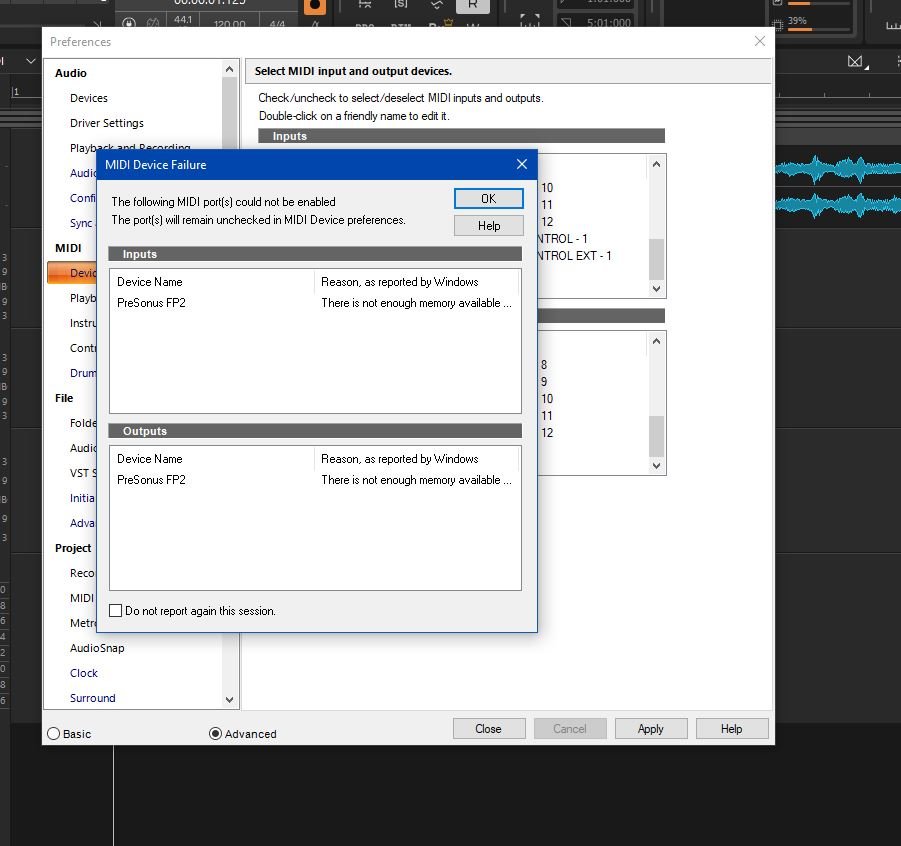Select 'NTROL EXT - 1' entry in Inputs list
Viewport: 901px width, 846px height.
pos(575,256)
